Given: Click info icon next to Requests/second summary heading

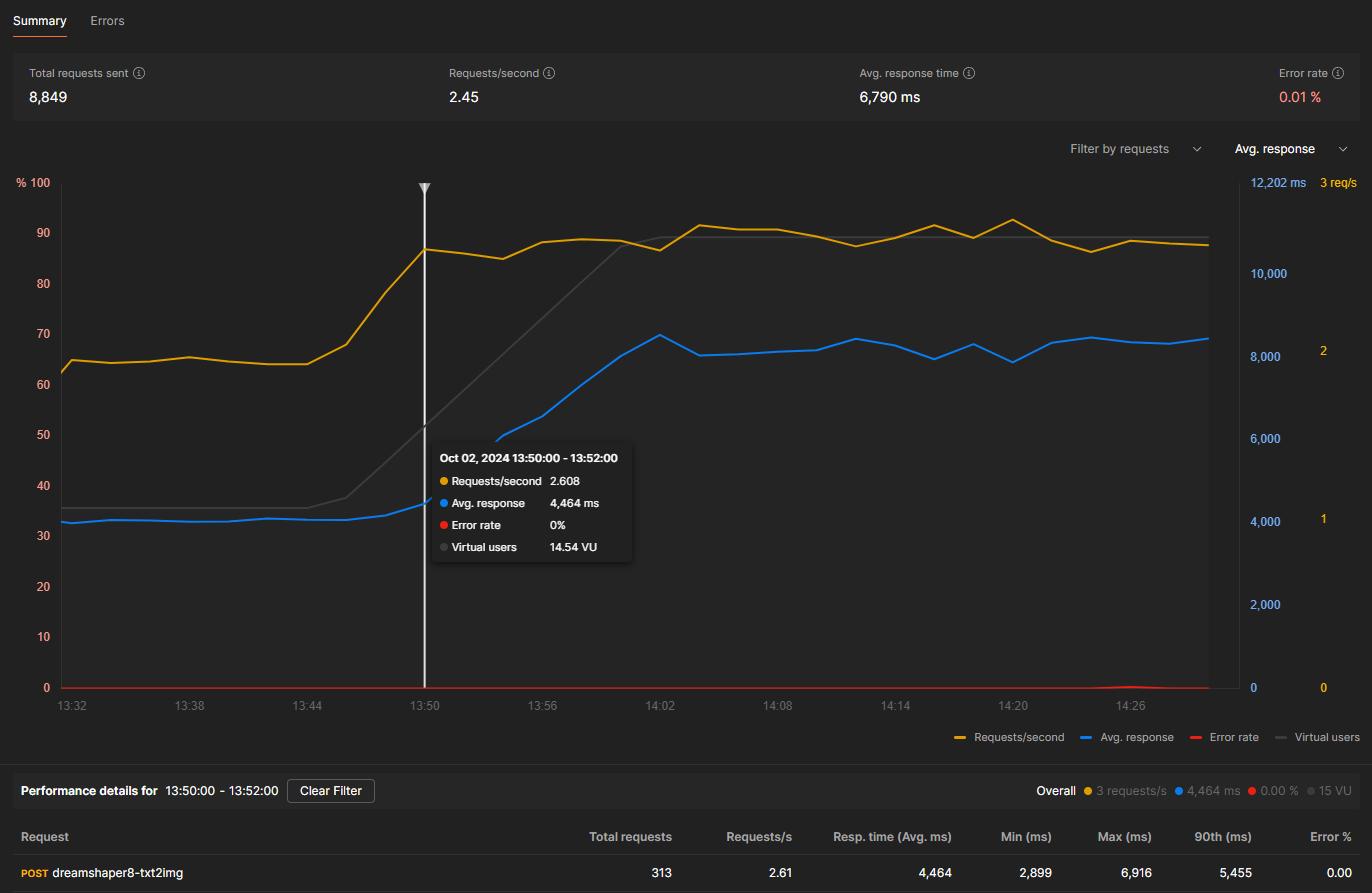Looking at the screenshot, I should click(549, 73).
